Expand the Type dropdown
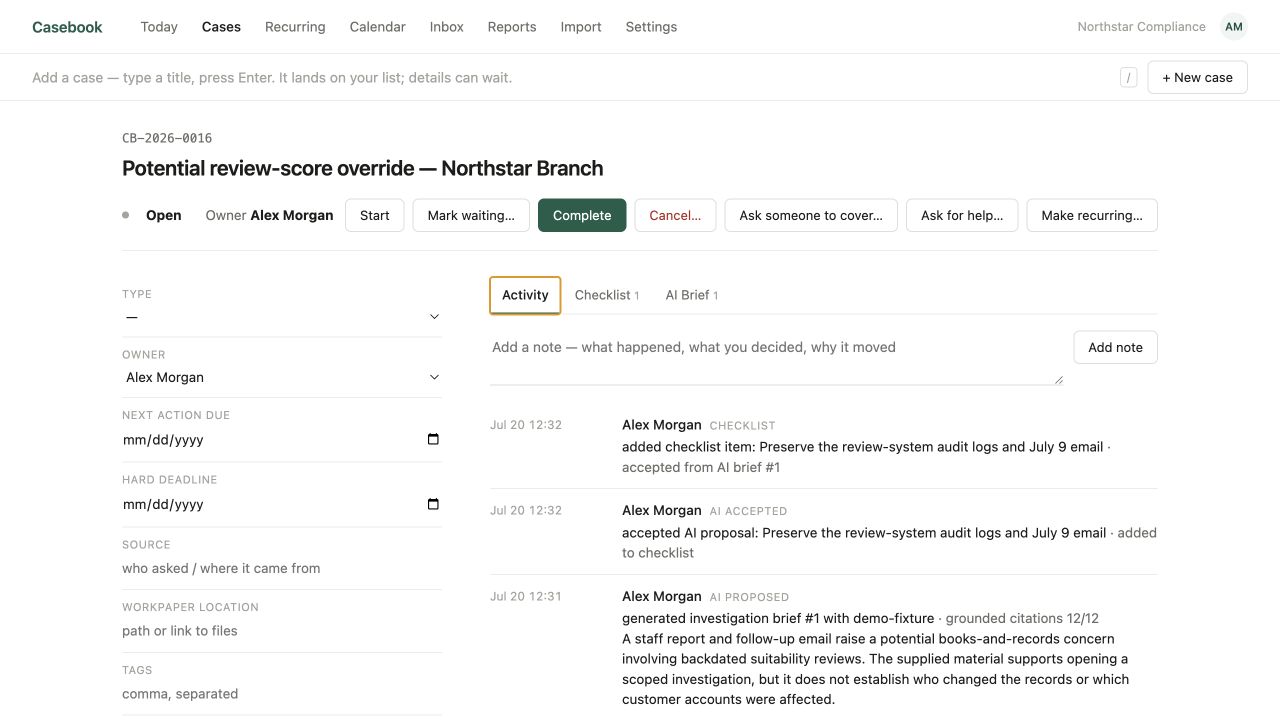The image size is (1280, 720). [x=282, y=317]
